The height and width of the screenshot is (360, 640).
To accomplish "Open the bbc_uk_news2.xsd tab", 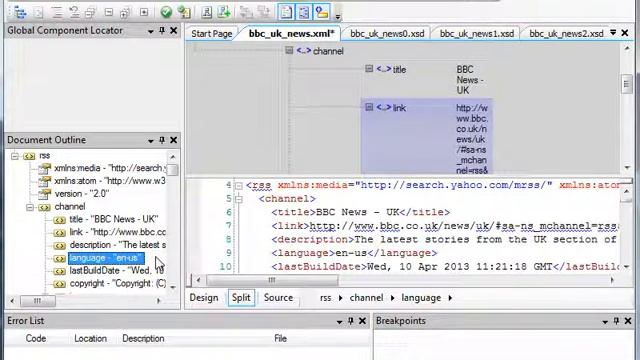I will [x=566, y=33].
